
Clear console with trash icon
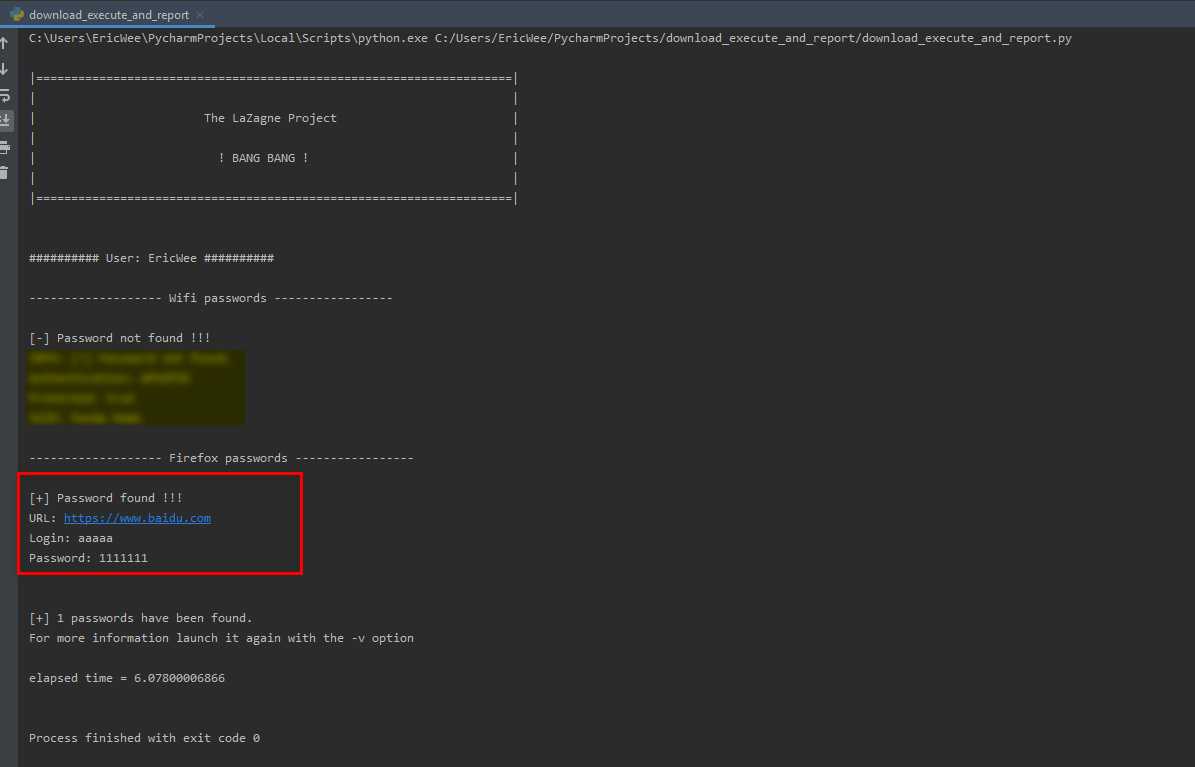tap(5, 173)
